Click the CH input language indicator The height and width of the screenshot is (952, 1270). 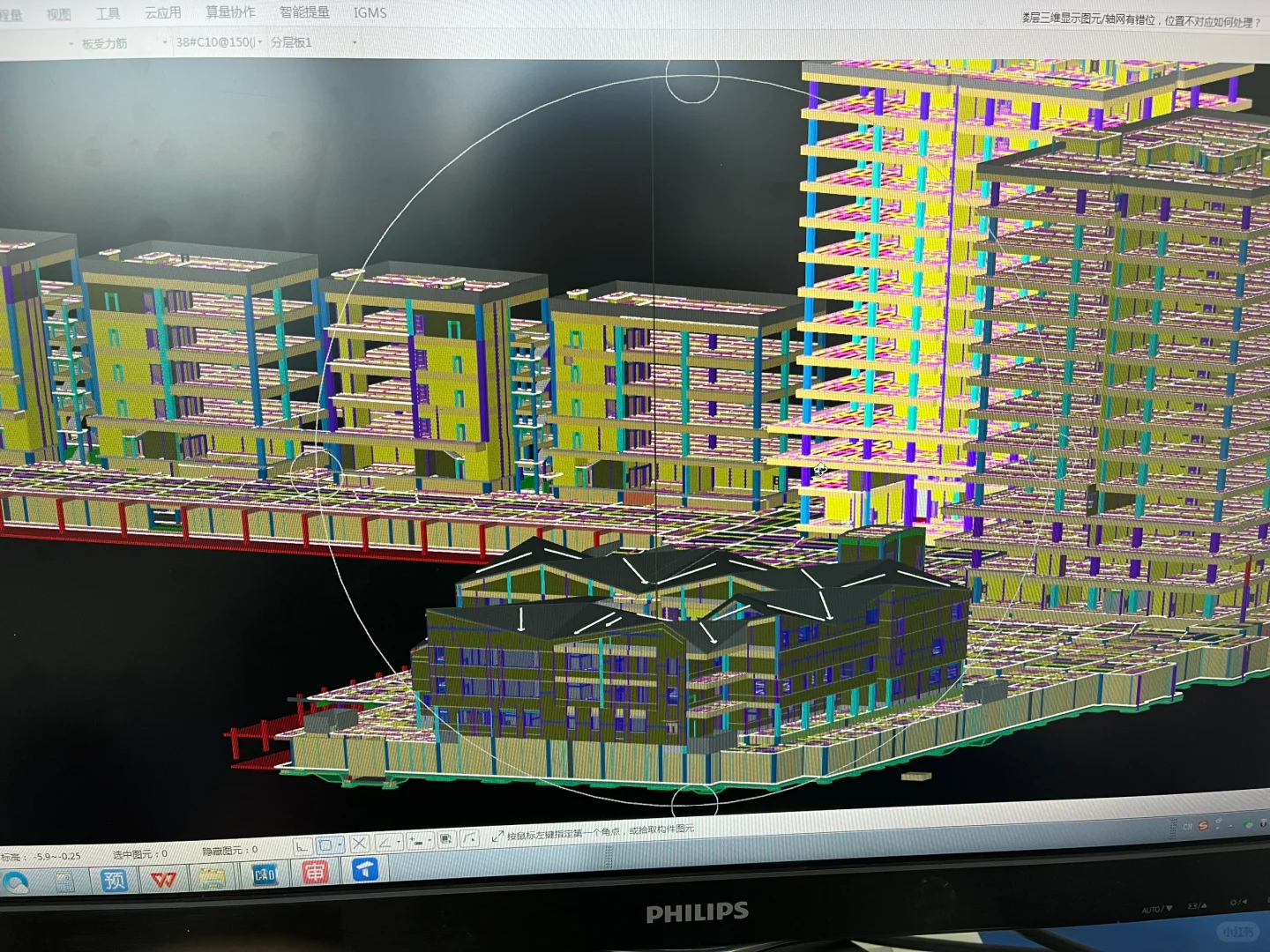1187,828
